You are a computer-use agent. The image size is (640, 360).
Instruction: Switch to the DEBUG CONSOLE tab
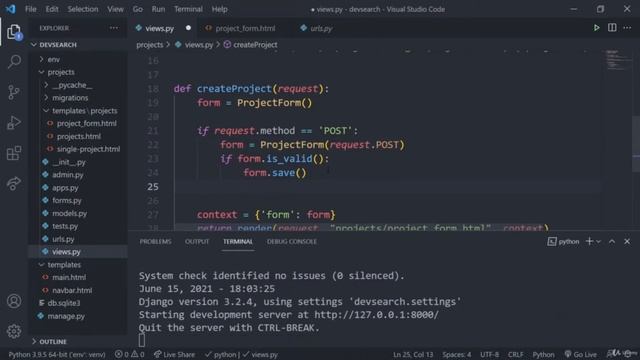pyautogui.click(x=292, y=241)
